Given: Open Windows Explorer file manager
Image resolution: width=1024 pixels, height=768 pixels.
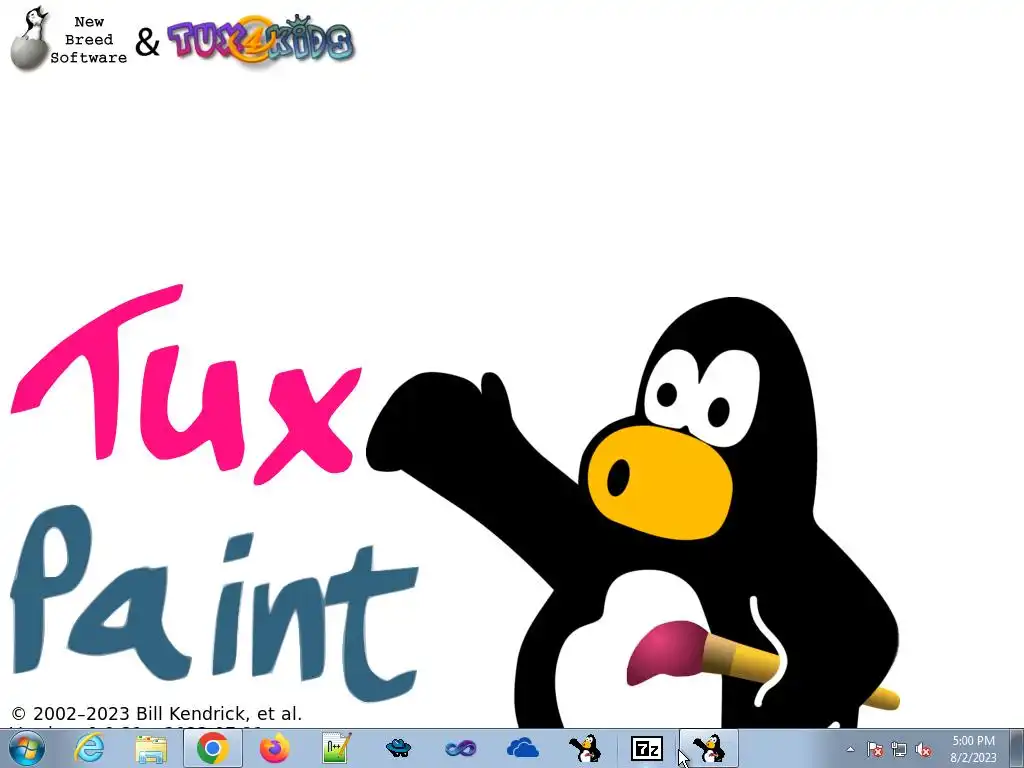Looking at the screenshot, I should pos(151,748).
